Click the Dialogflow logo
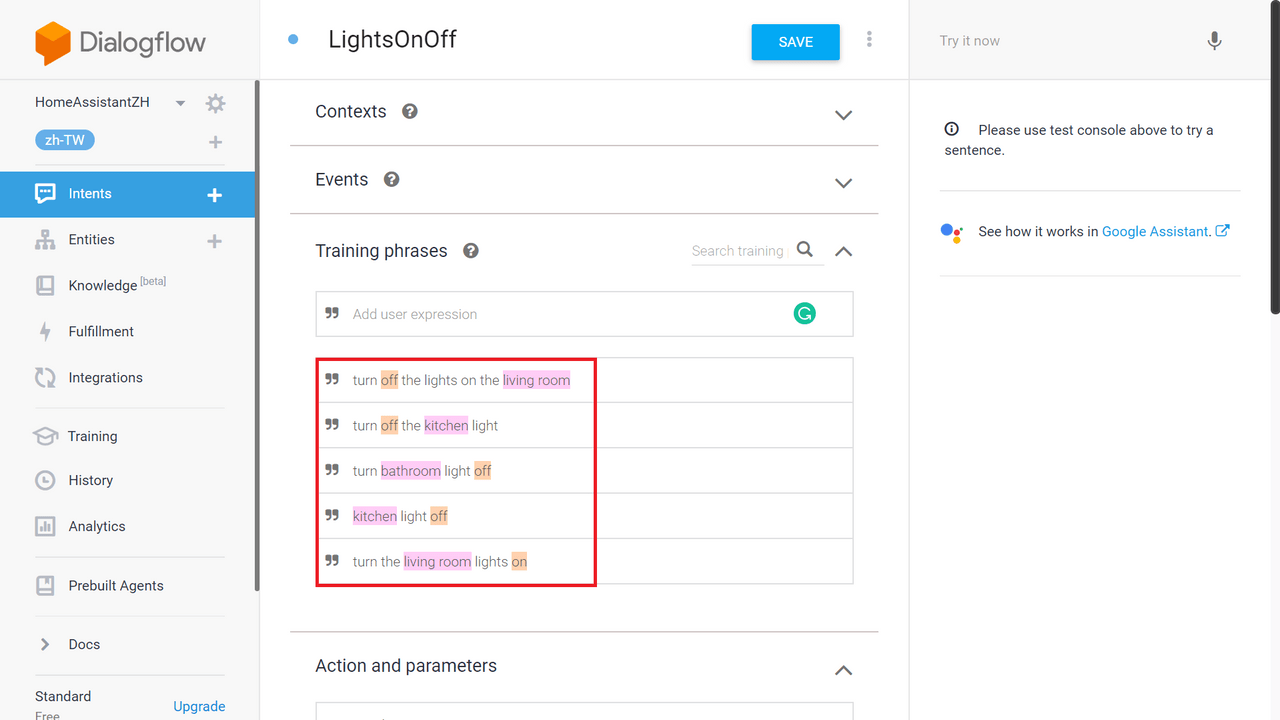This screenshot has height=720, width=1280. pos(120,43)
